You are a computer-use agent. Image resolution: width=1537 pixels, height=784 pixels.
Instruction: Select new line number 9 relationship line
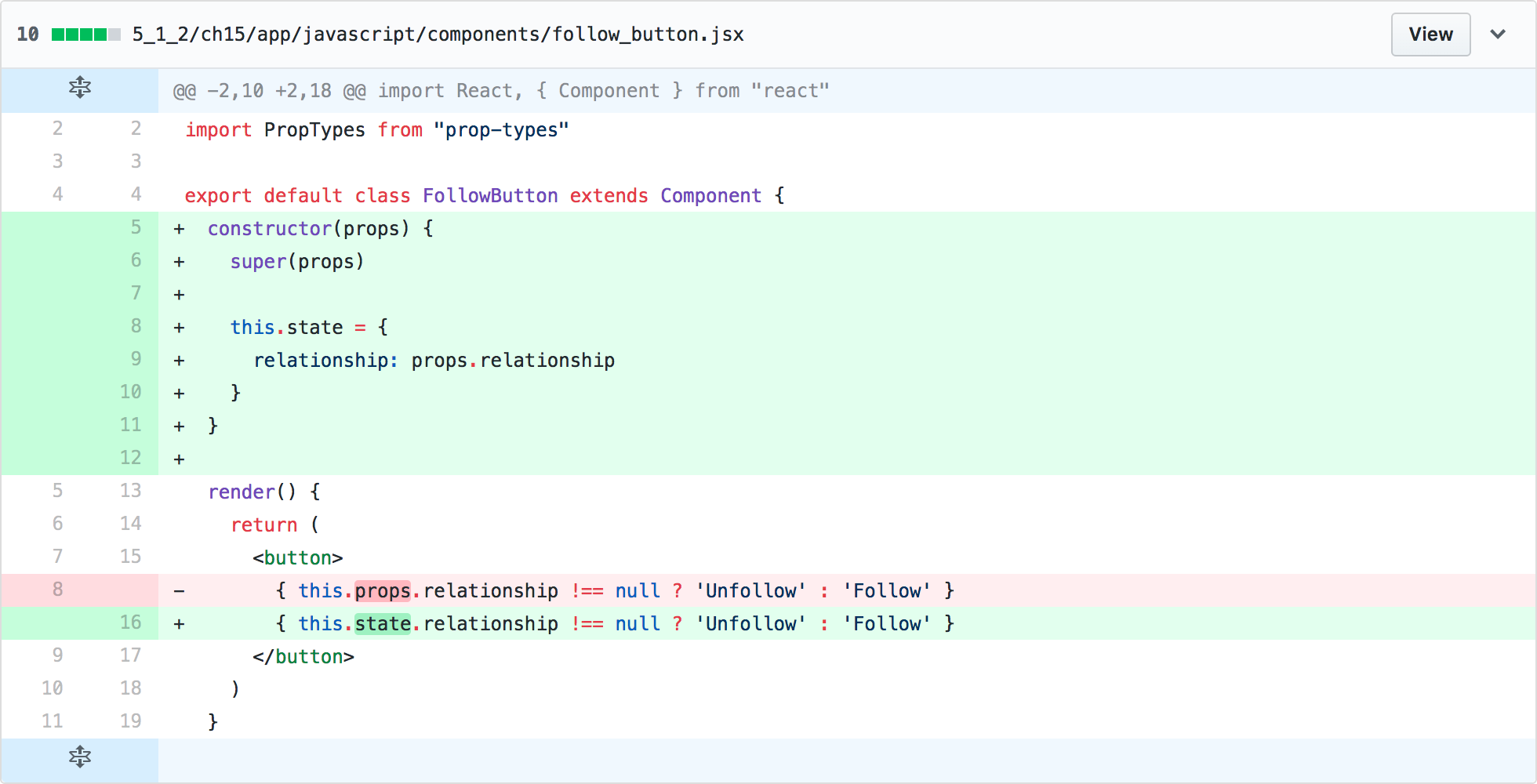136,359
